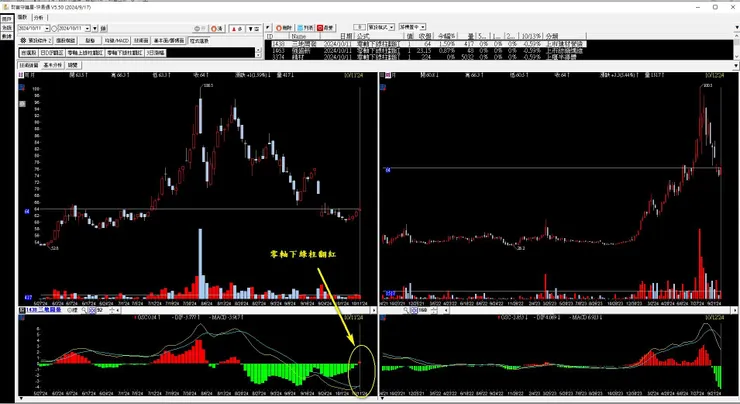Screen dimensions: 740x404
Task: Select the 程式選股 tab button
Action: [199, 41]
